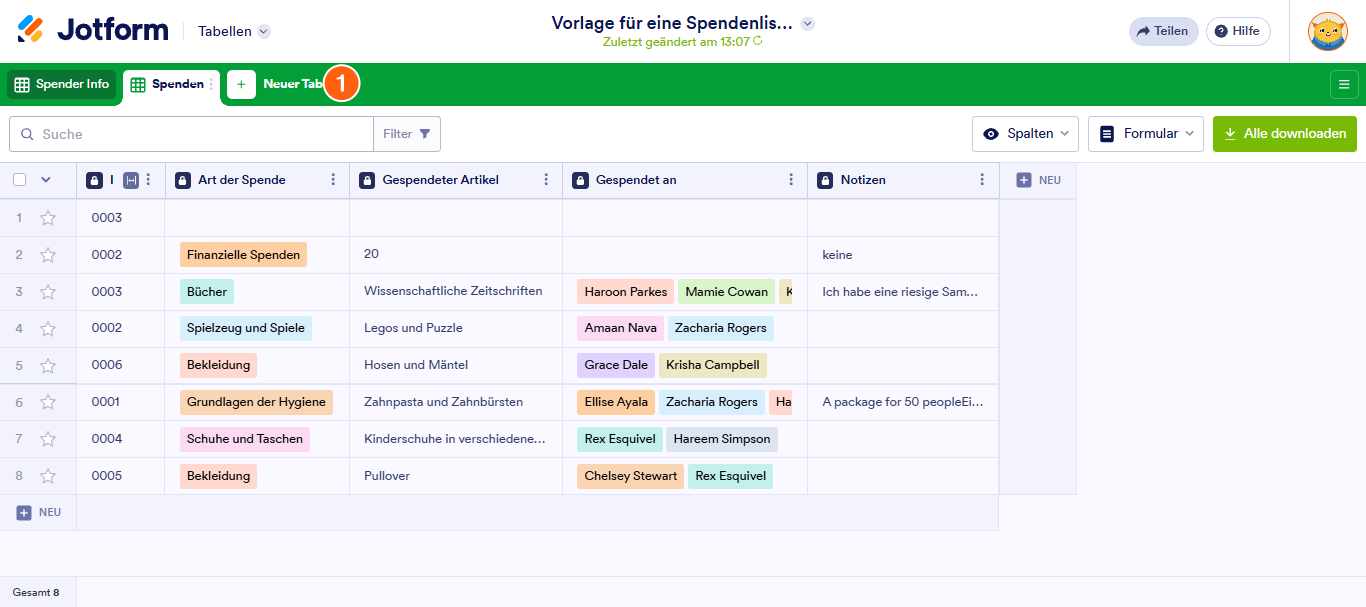Star row 8 with Pullover
1366x607 pixels.
48,476
